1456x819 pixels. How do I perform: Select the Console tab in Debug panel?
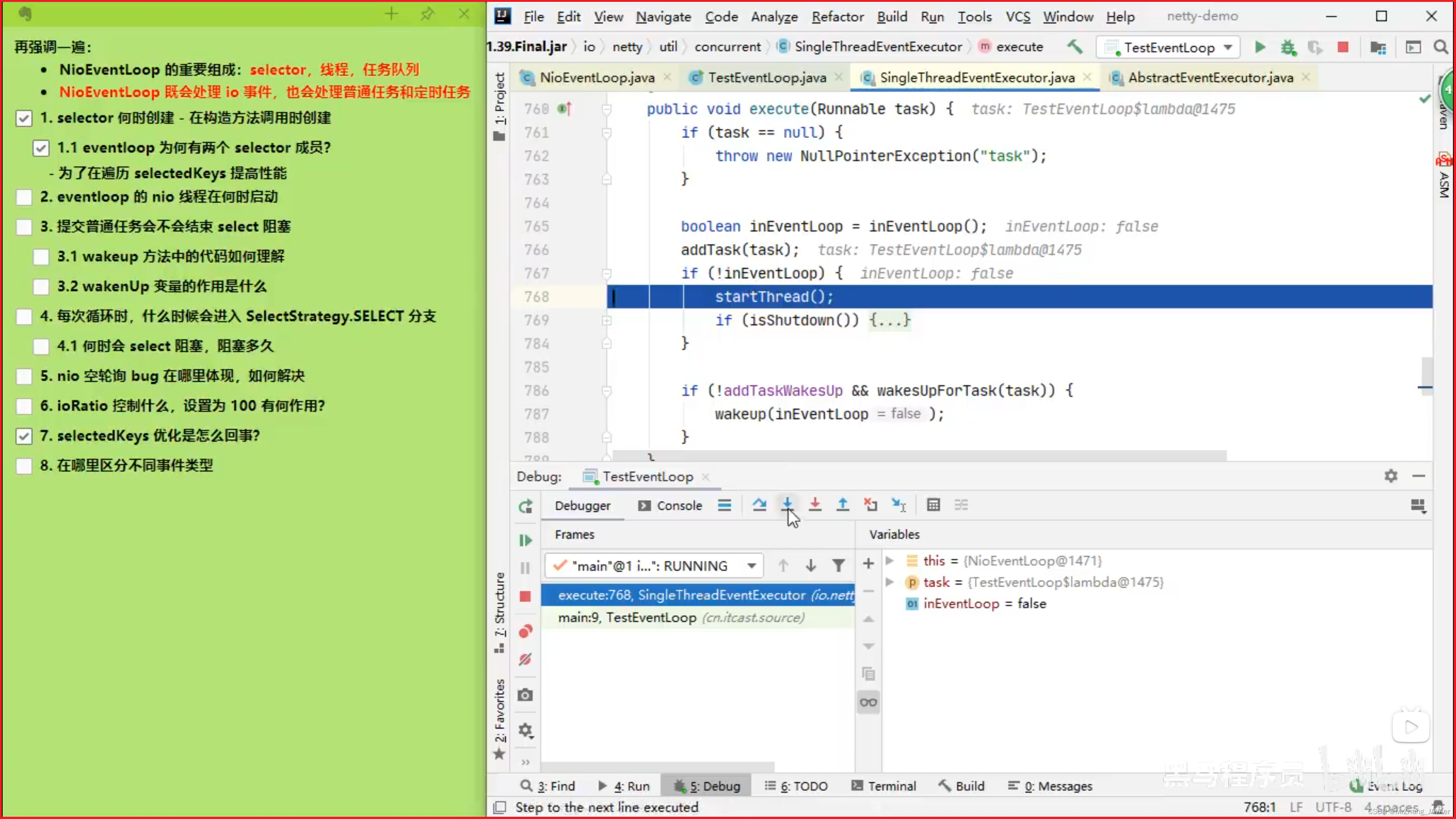coord(679,505)
